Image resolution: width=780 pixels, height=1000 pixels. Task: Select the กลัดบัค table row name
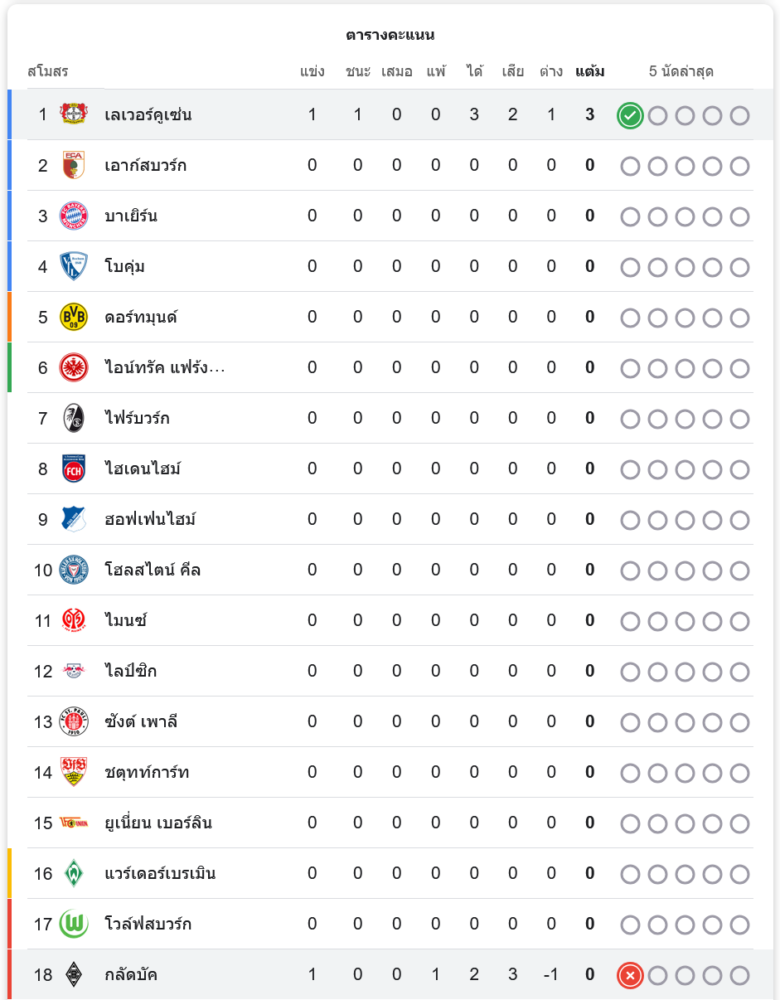coord(131,975)
